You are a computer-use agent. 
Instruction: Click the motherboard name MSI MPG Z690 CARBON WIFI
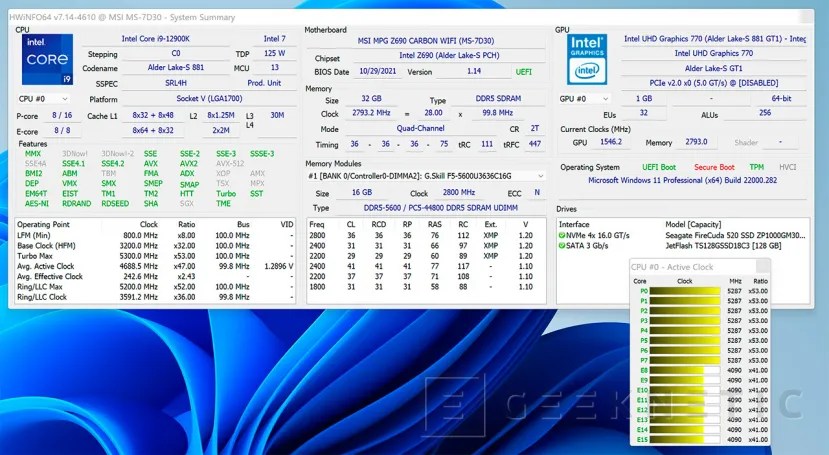426,41
